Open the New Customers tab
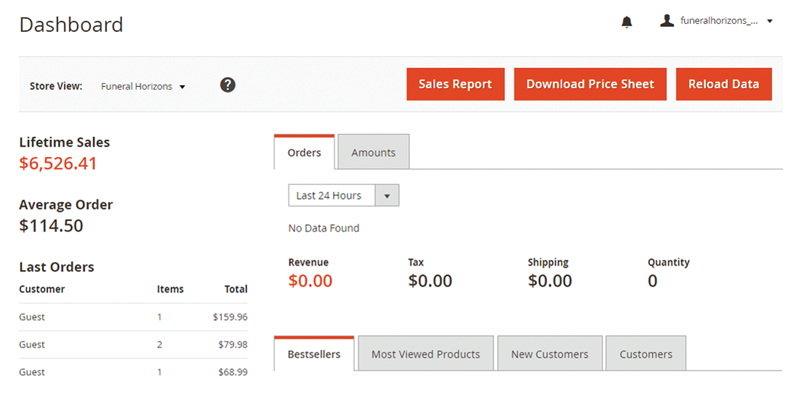The width and height of the screenshot is (800, 394). [x=549, y=354]
